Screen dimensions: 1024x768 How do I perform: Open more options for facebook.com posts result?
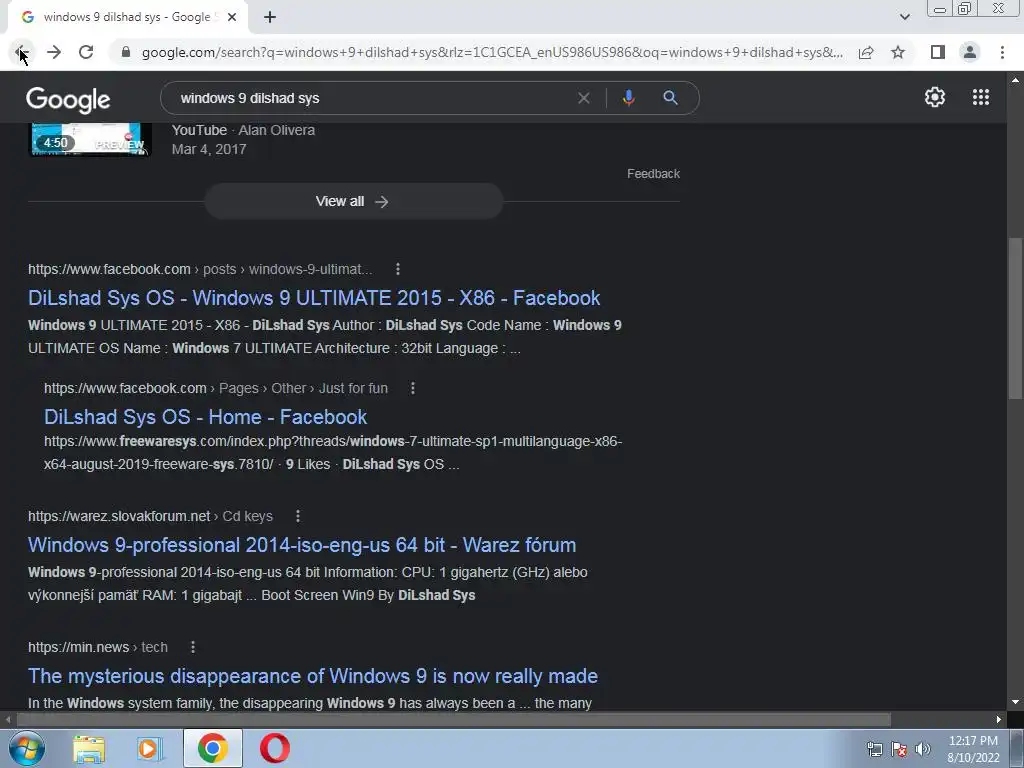398,269
